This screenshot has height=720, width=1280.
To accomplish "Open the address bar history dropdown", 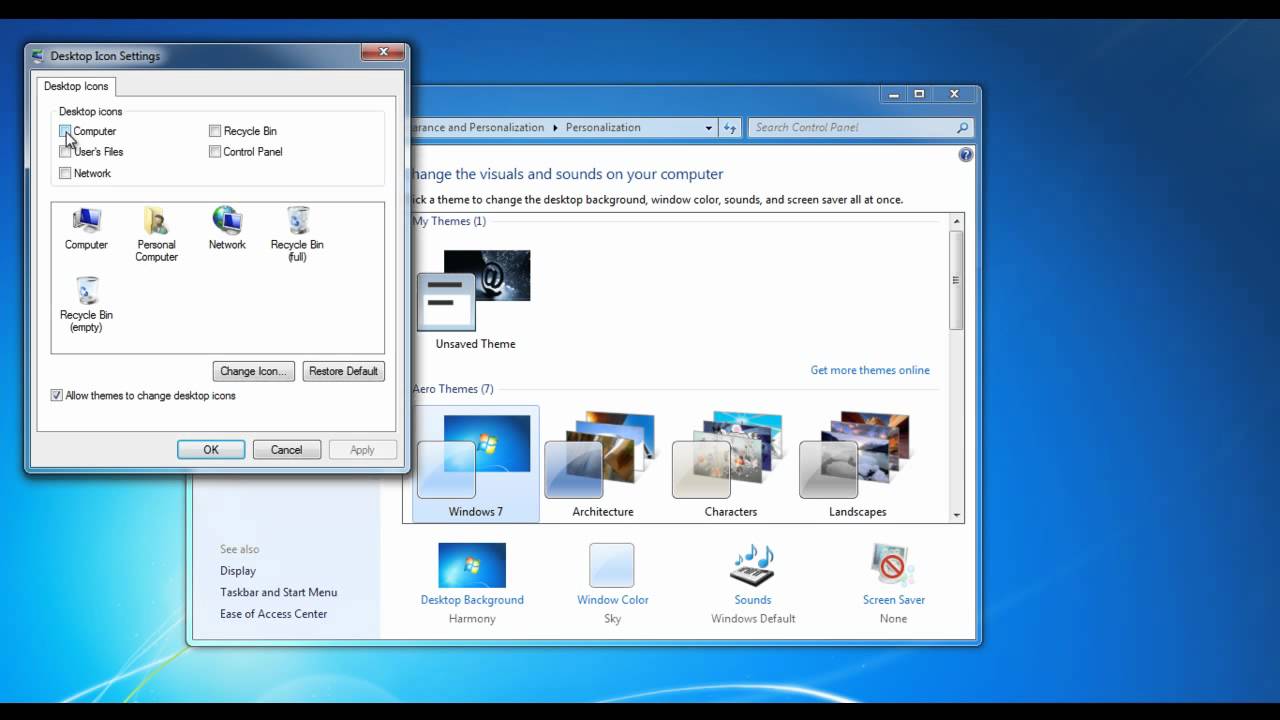I will coord(709,127).
